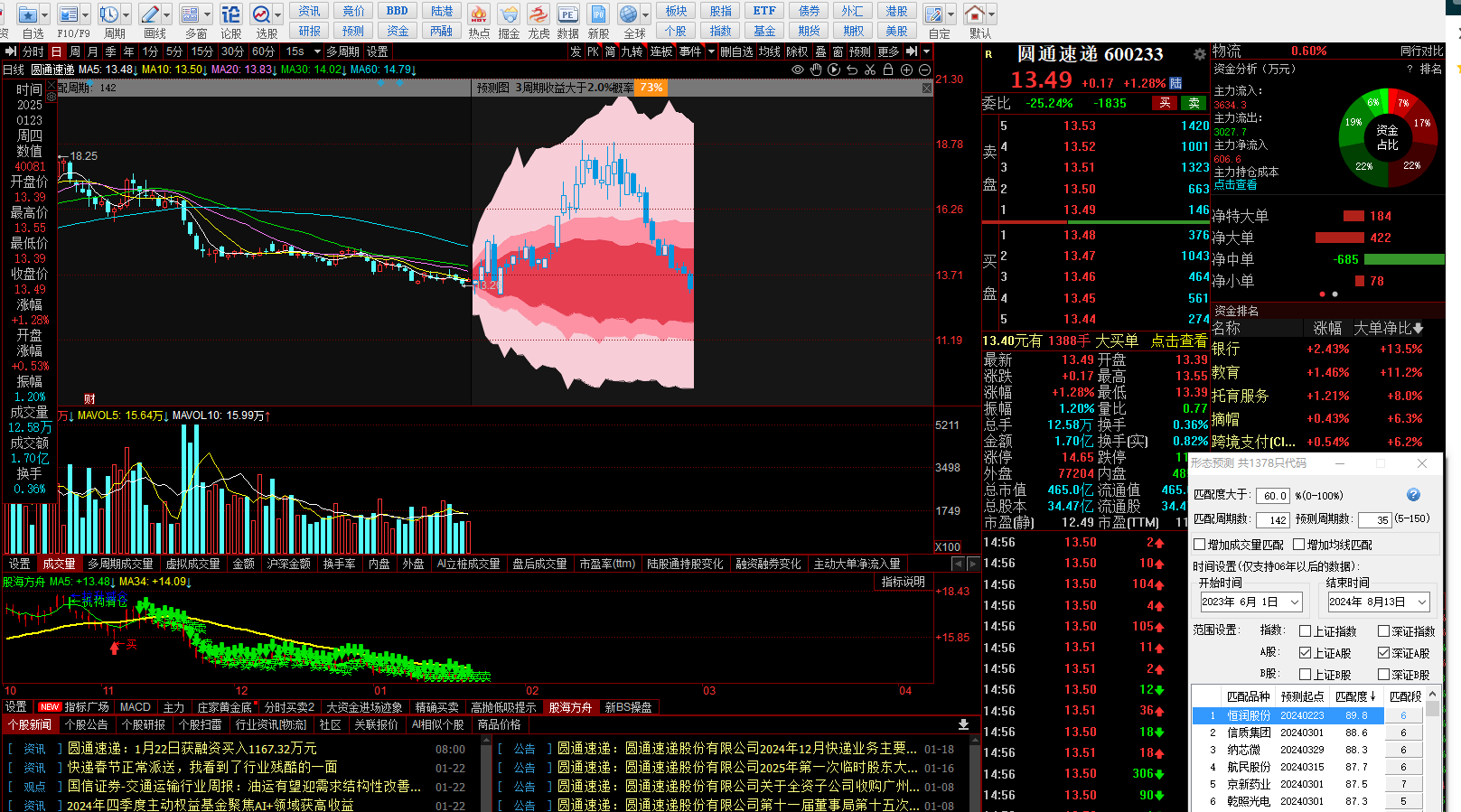1461x812 pixels.
Task: Uncheck the 上证A股 checkbox
Action: pyautogui.click(x=1305, y=653)
